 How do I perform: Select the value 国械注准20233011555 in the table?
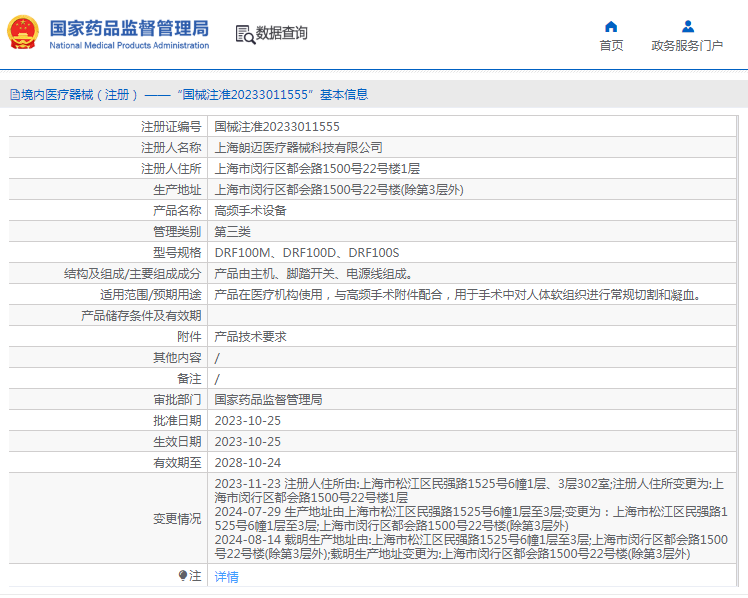(x=277, y=126)
